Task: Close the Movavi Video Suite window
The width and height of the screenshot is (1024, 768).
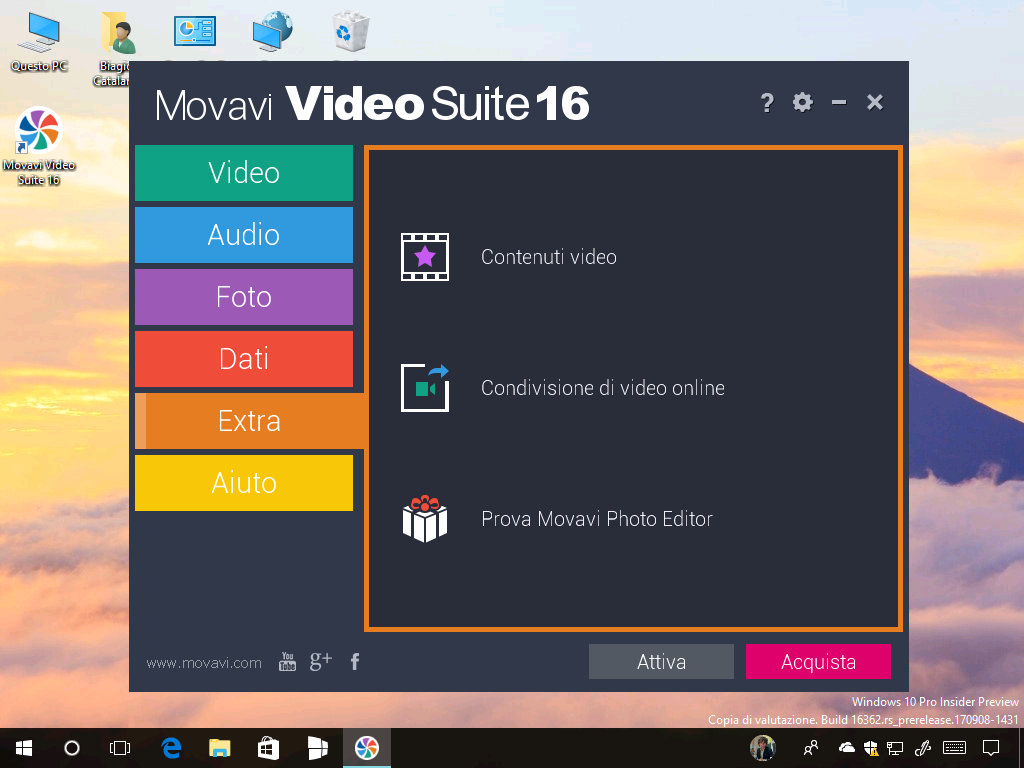Action: [x=875, y=103]
